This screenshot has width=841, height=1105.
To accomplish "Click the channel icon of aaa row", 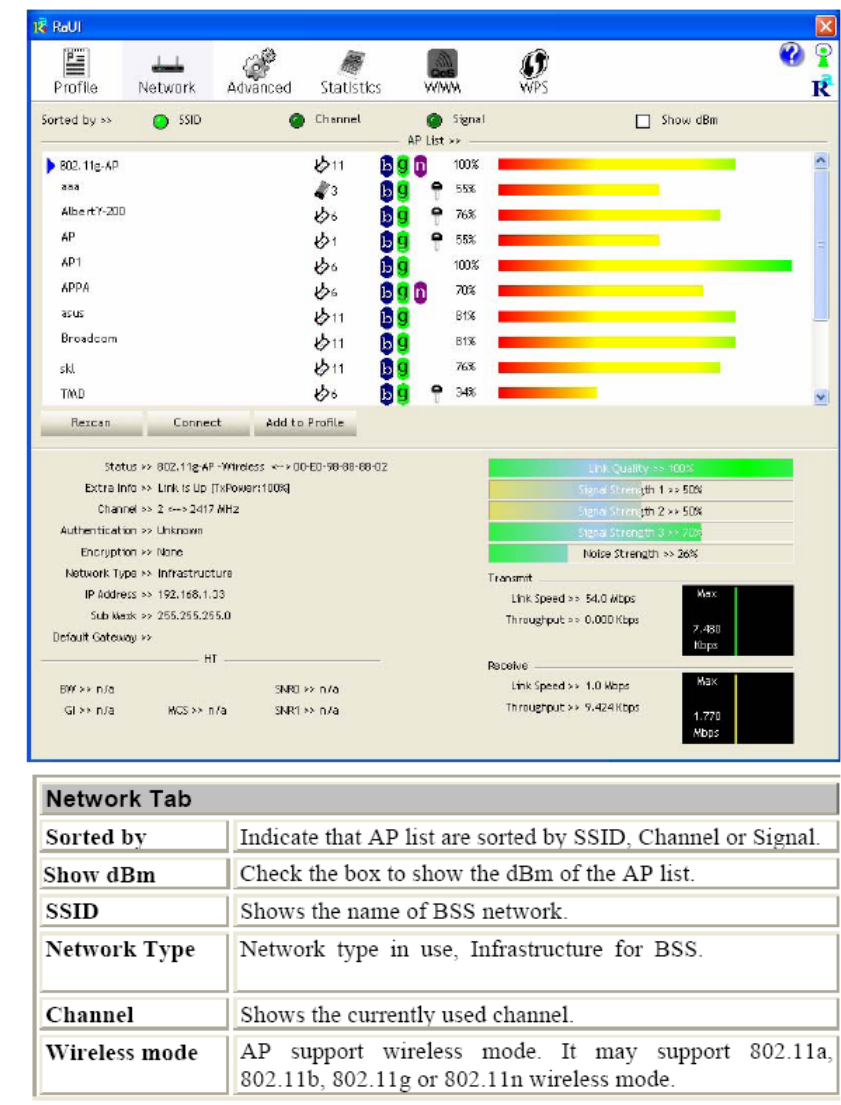I will tap(321, 190).
